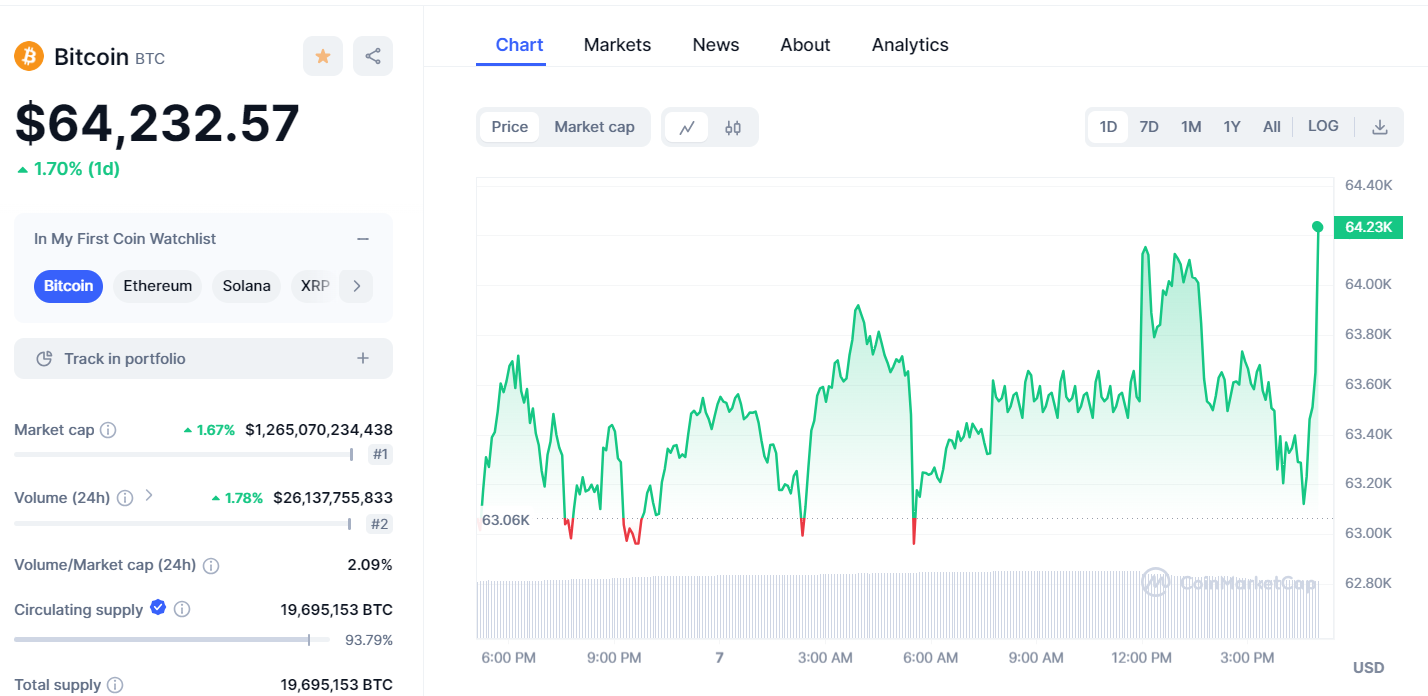Click In My First Coin Watchlist title
This screenshot has width=1428, height=696.
[125, 239]
